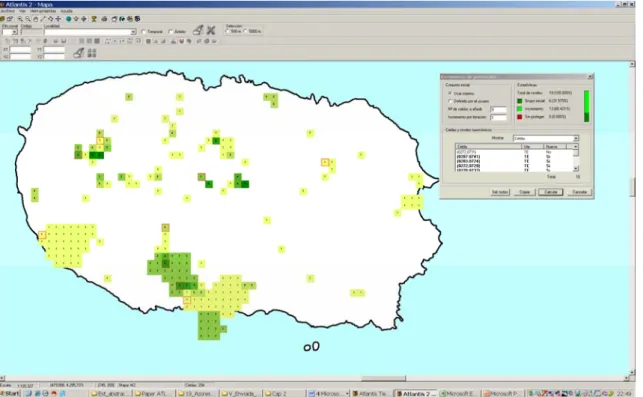Open the Ayuda menu

[66, 11]
